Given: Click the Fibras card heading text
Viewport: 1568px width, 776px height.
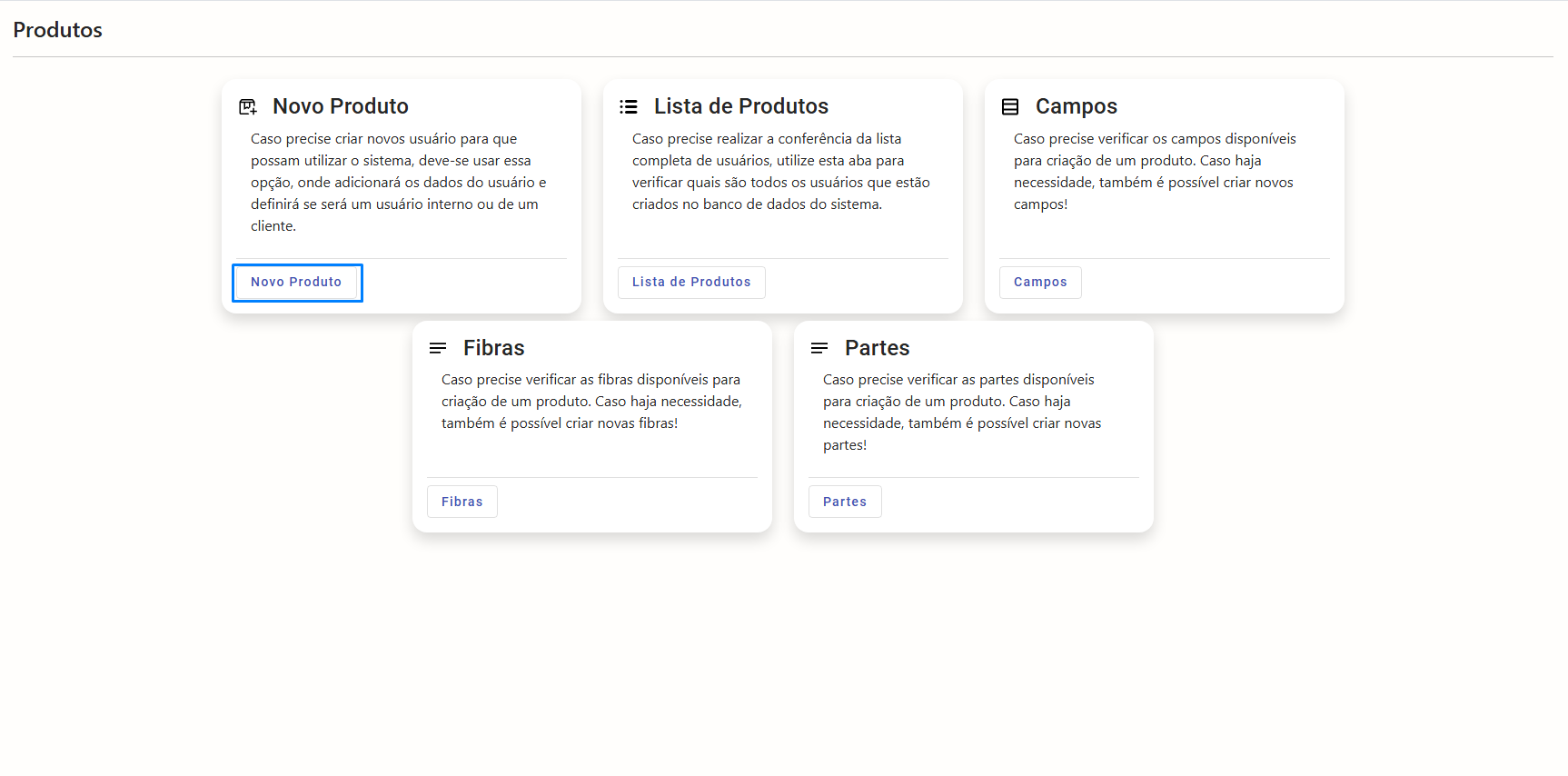Looking at the screenshot, I should point(493,348).
